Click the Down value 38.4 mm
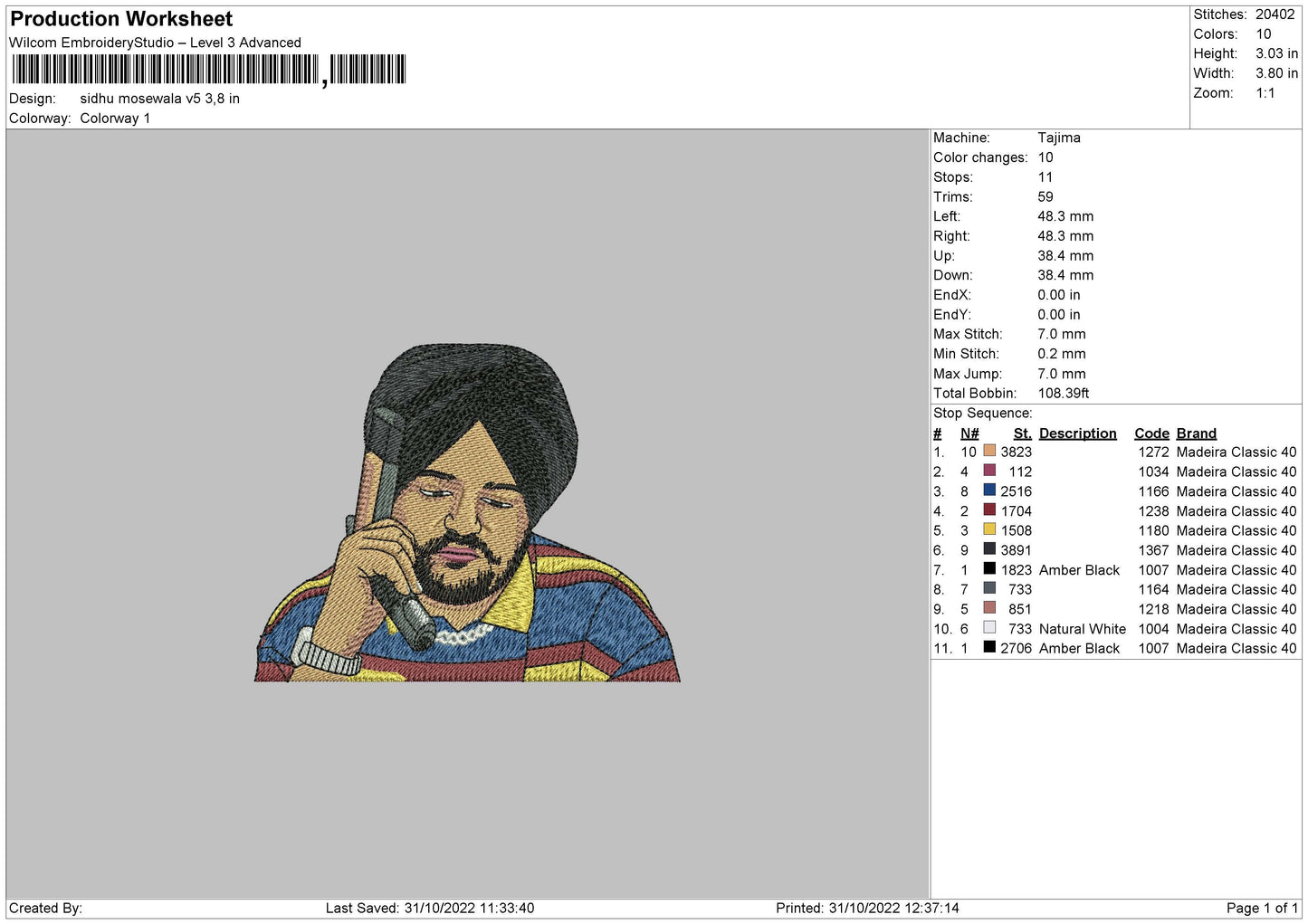Viewport: 1308px width, 924px height. click(1065, 275)
